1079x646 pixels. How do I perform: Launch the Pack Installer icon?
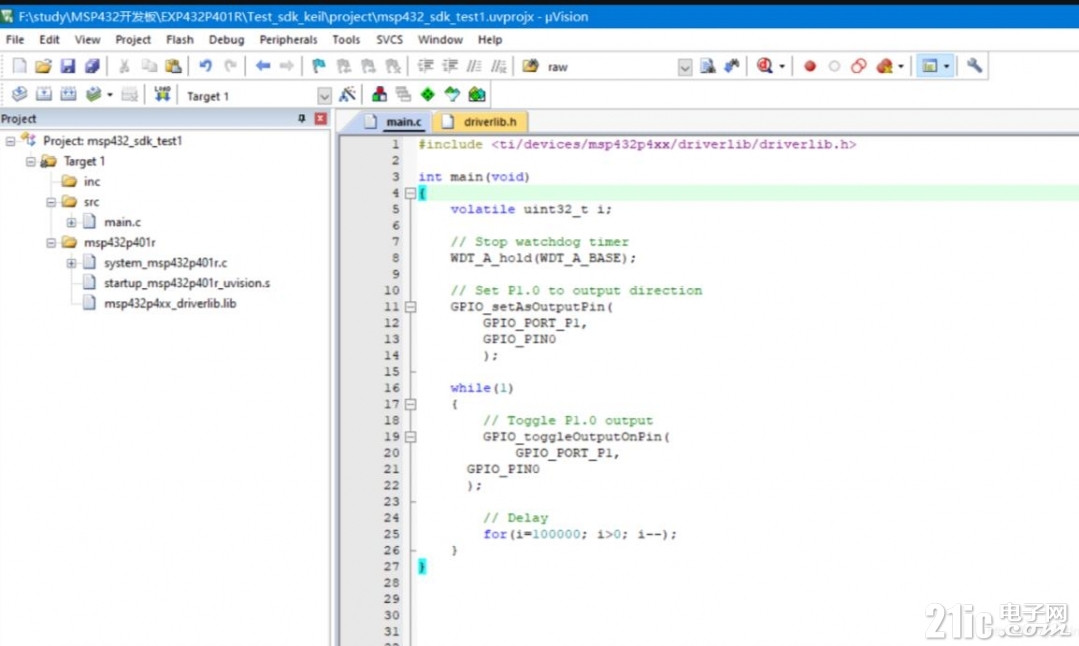point(477,94)
